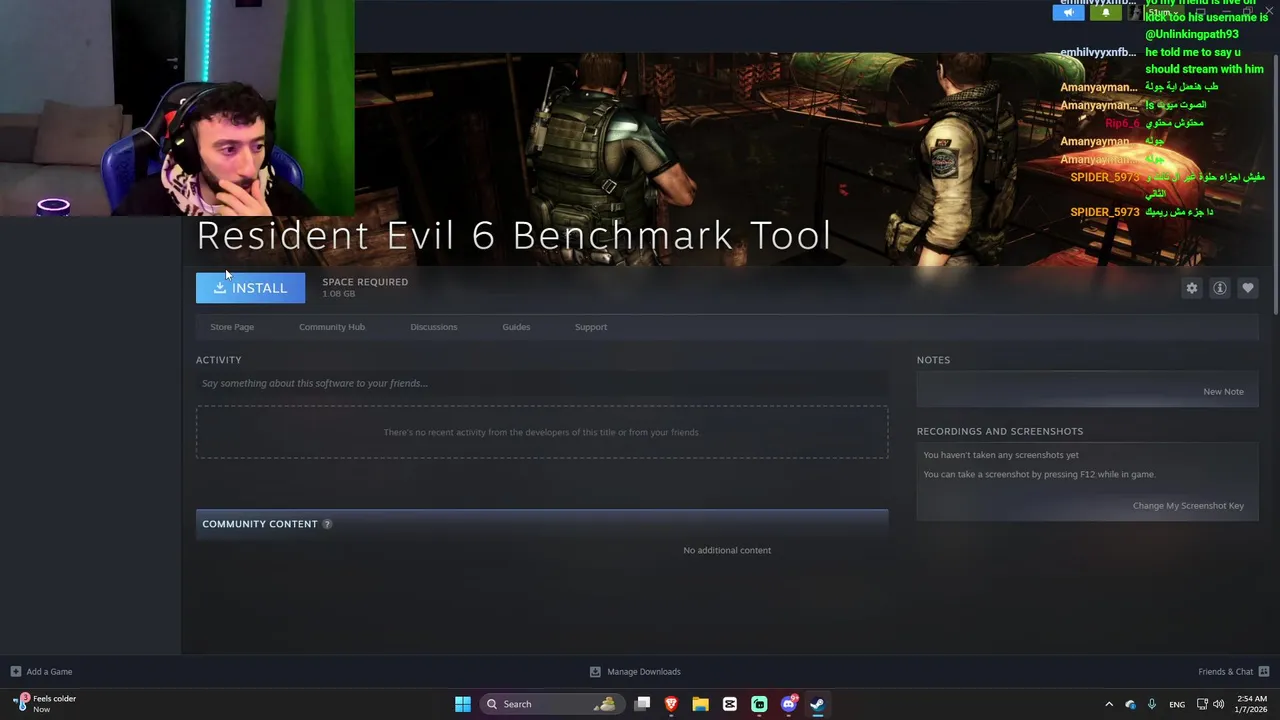Open Discord from the taskbar
This screenshot has height=720, width=1280.
click(788, 704)
